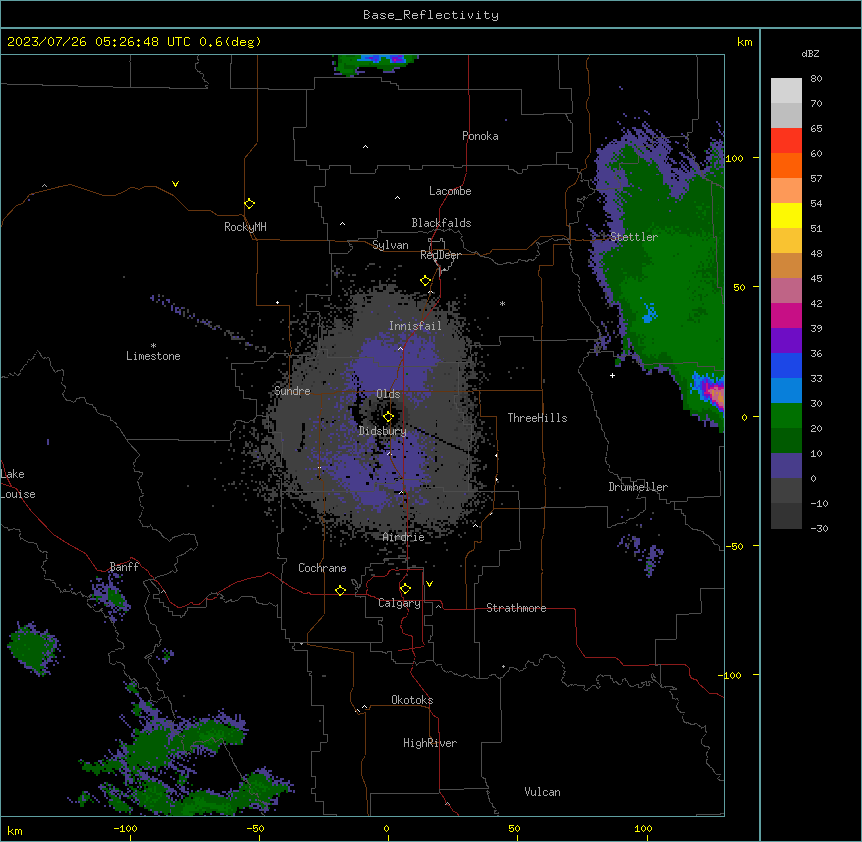The image size is (862, 842).
Task: Click the white plus marker west of Drumheller
Action: point(612,375)
